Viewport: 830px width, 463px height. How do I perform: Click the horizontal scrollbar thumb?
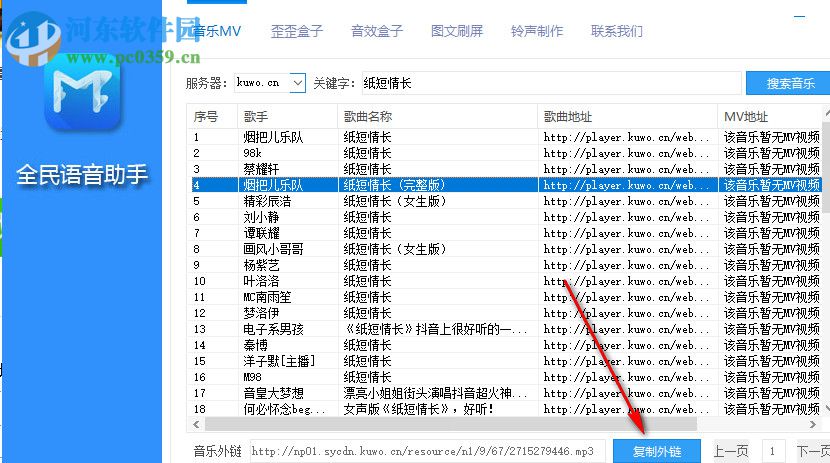click(451, 424)
